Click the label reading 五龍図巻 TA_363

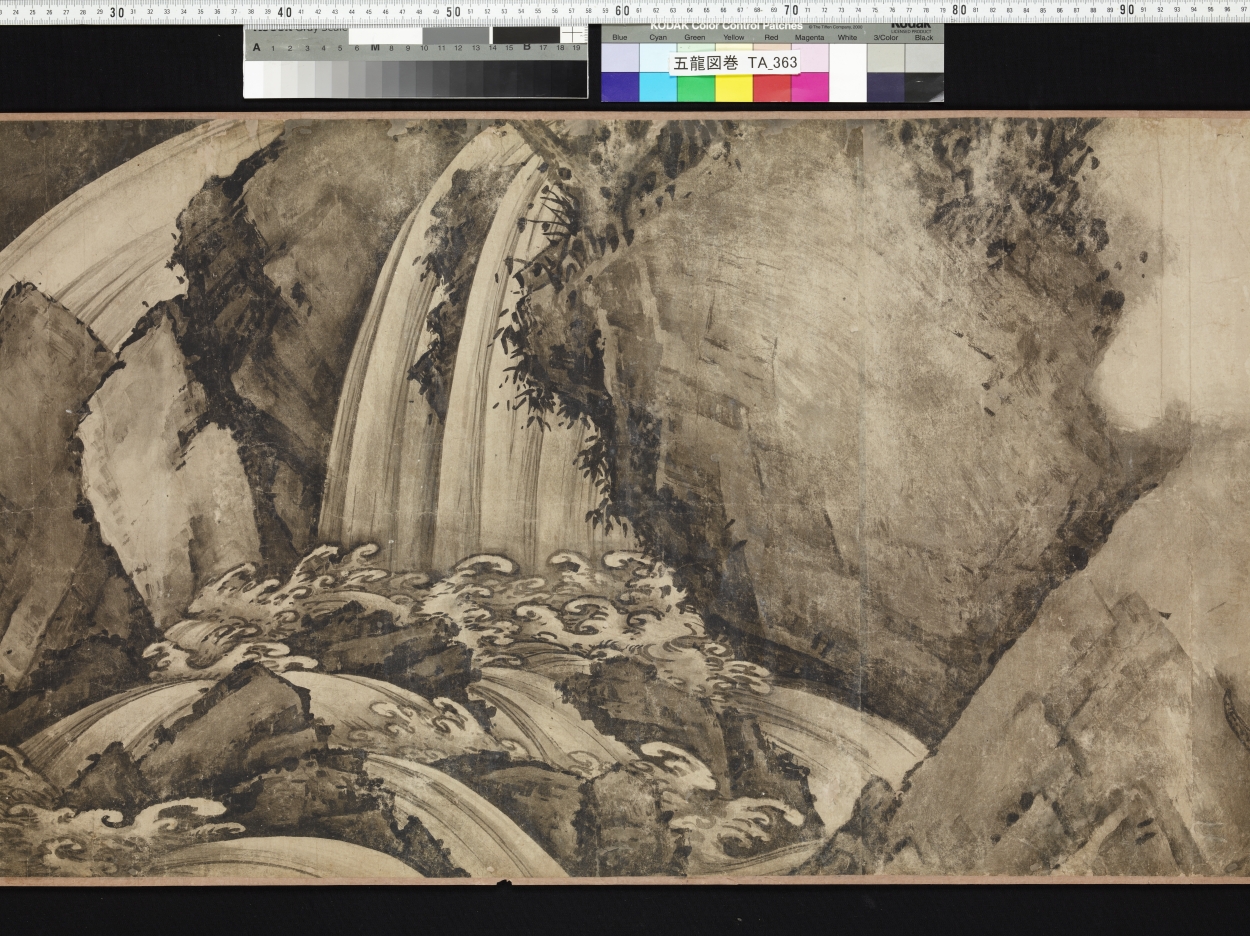735,62
